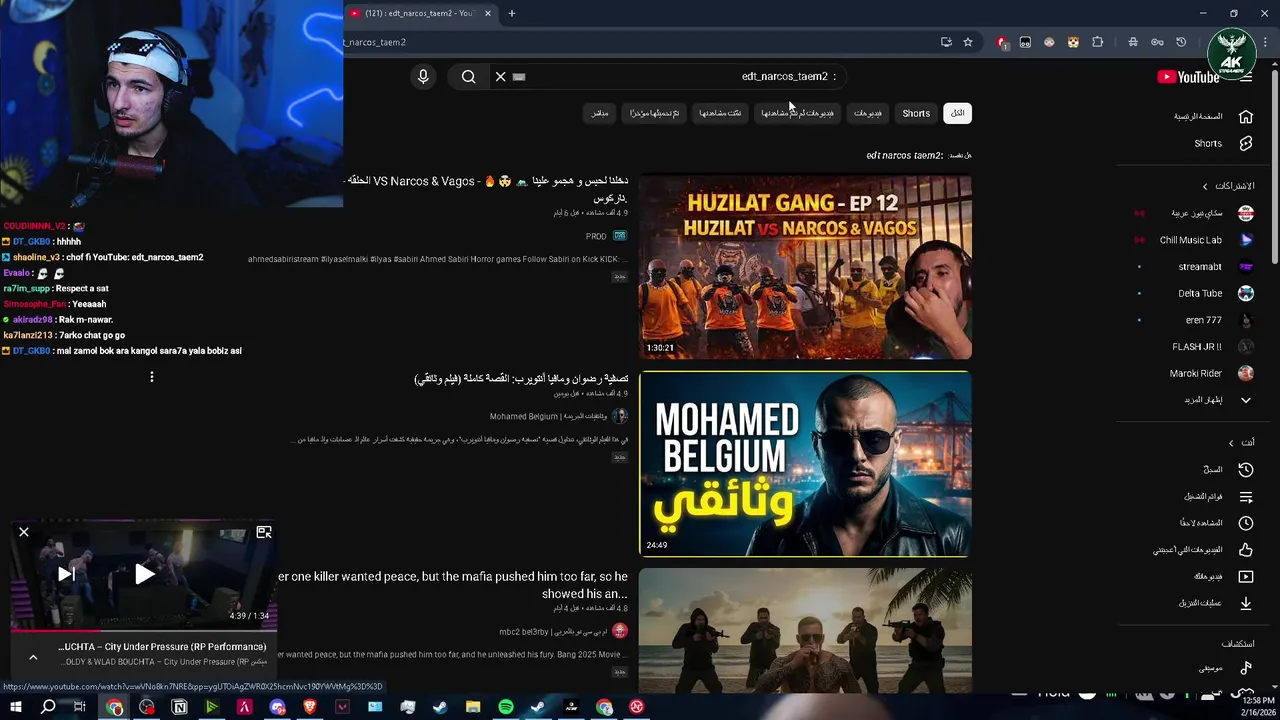The width and height of the screenshot is (1280, 720).
Task: Close the miniplayer with the X
Action: tap(24, 532)
